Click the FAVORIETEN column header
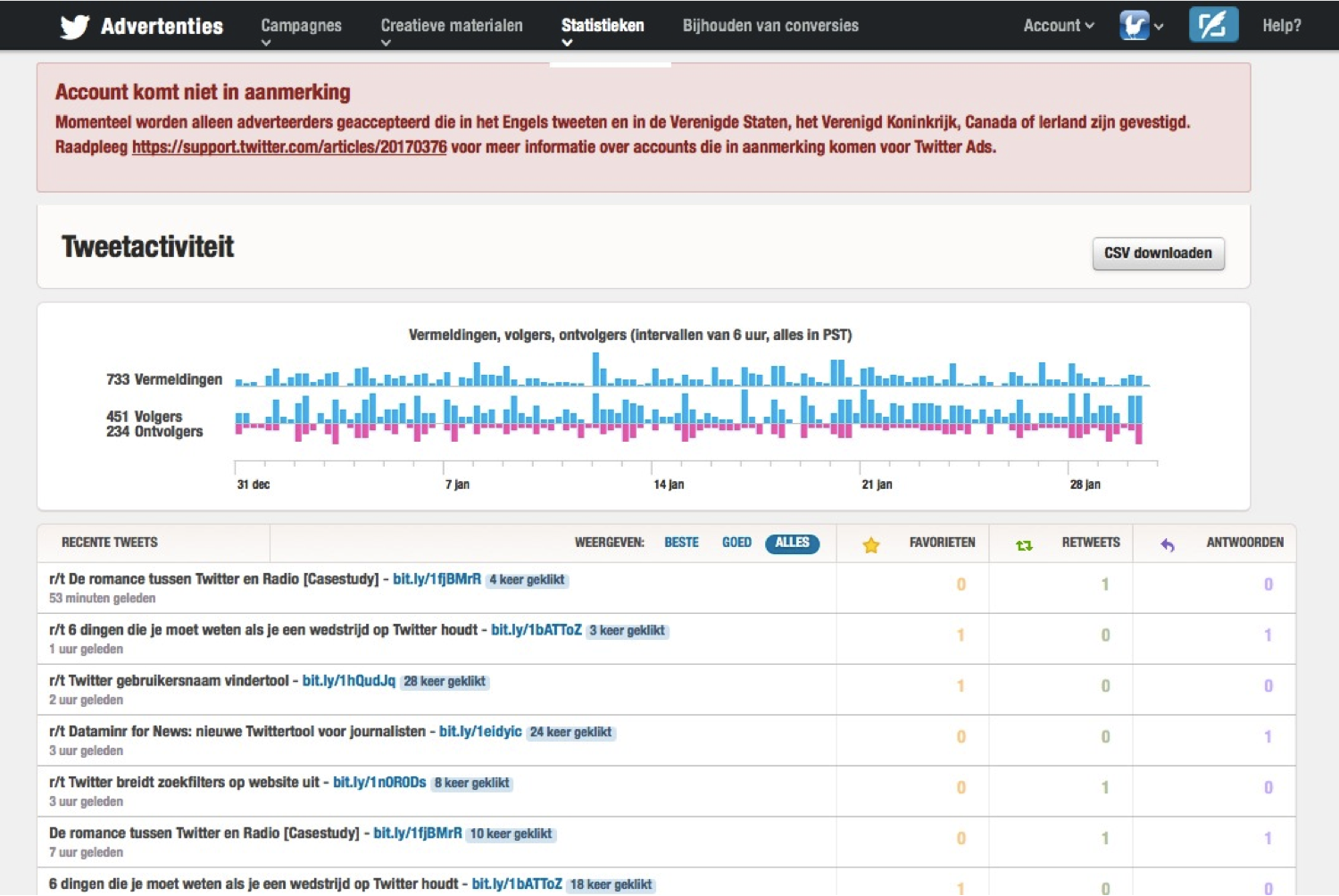 942,542
